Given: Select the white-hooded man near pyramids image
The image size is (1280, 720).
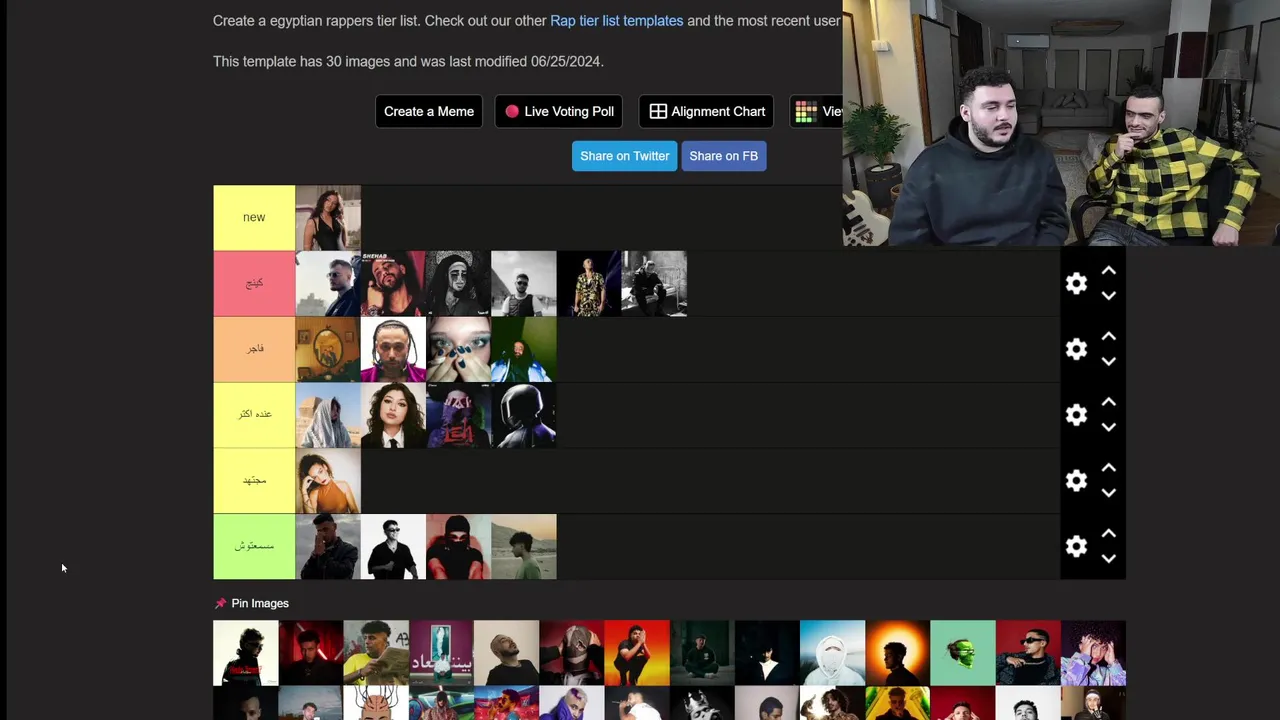Looking at the screenshot, I should (328, 415).
